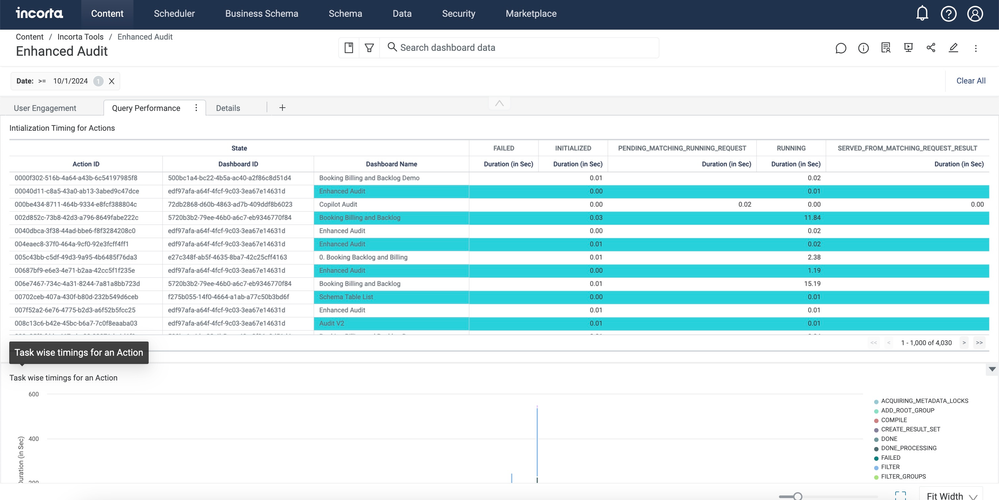Switch to the Details tab

[228, 108]
